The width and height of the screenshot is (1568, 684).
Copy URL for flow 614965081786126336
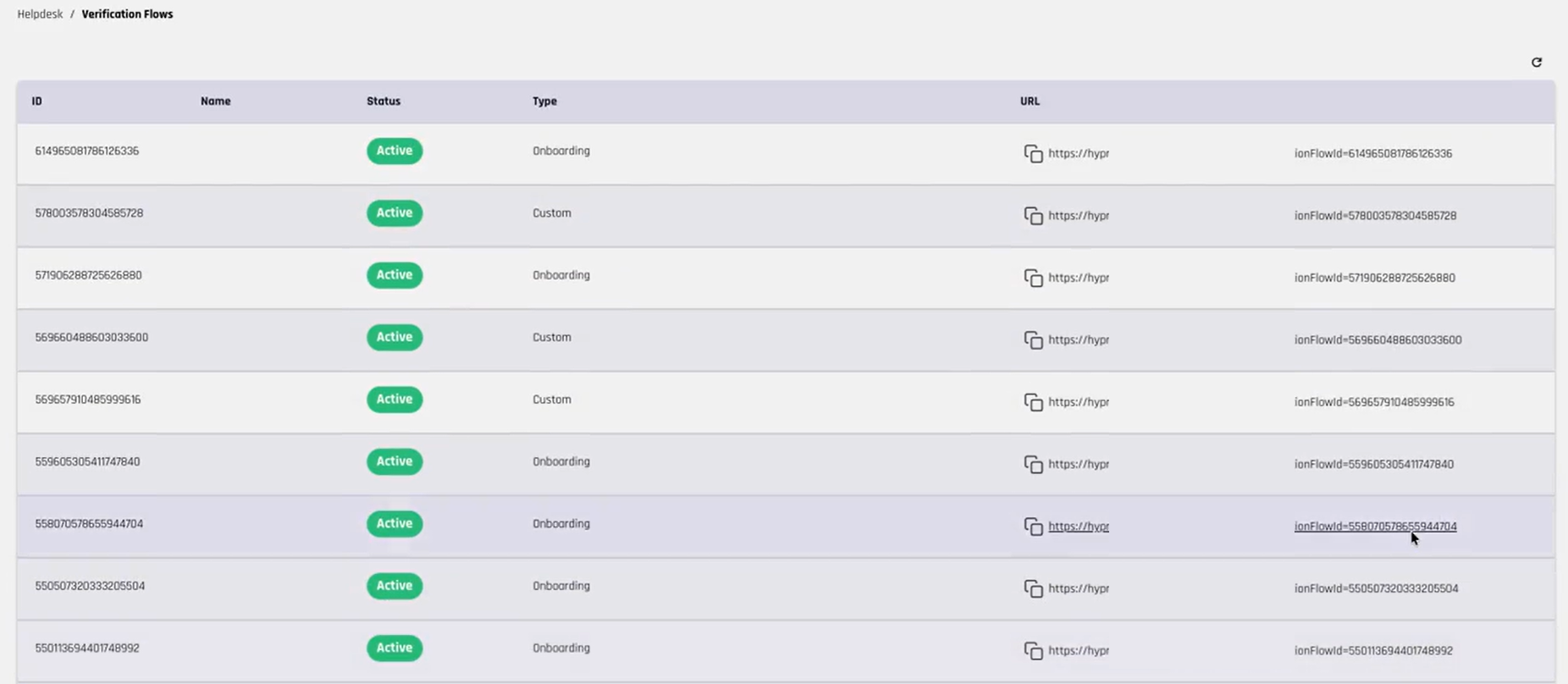coord(1033,153)
